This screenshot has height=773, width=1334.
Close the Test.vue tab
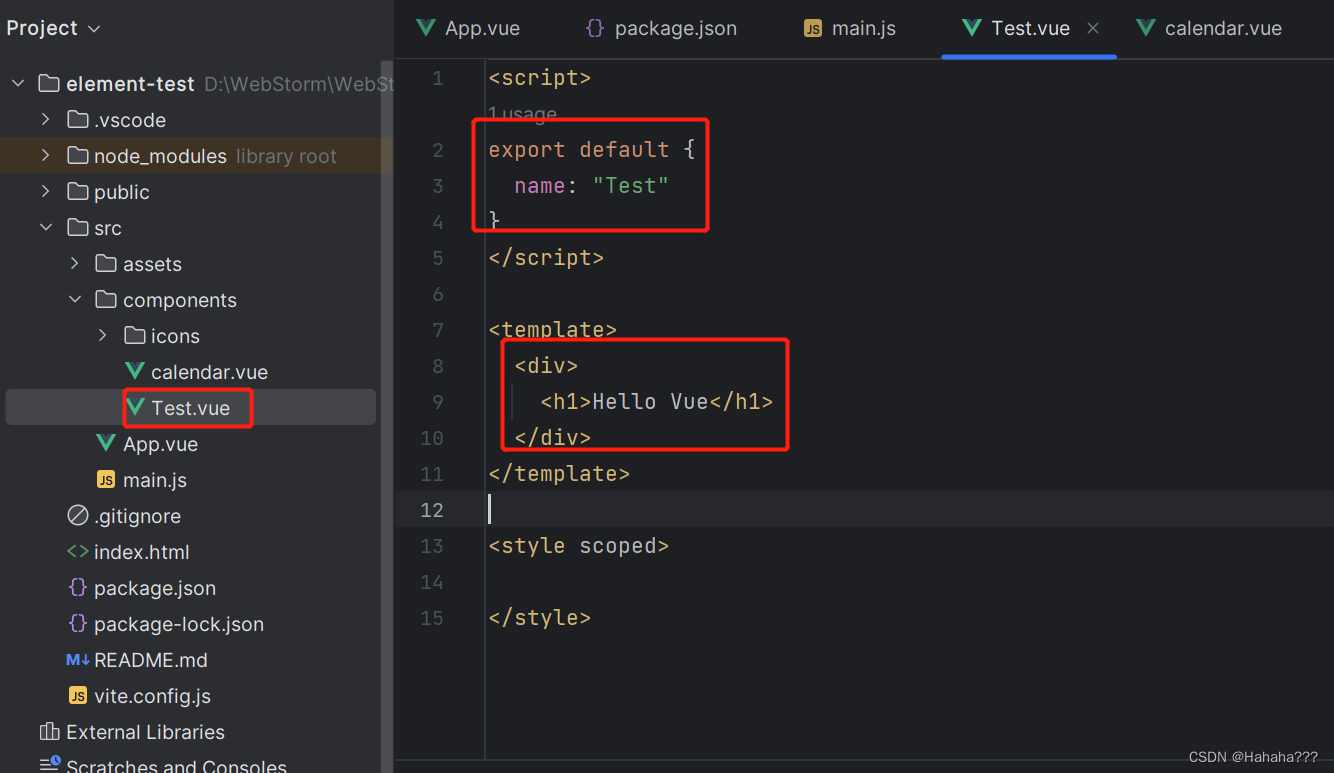(x=1093, y=28)
